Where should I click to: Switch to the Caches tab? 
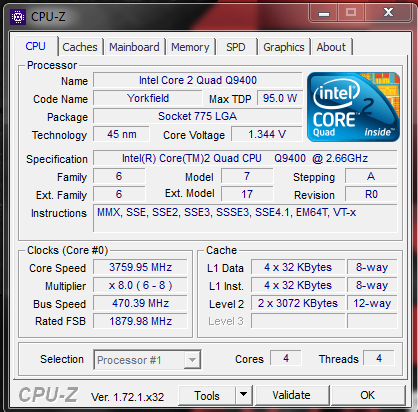point(80,47)
